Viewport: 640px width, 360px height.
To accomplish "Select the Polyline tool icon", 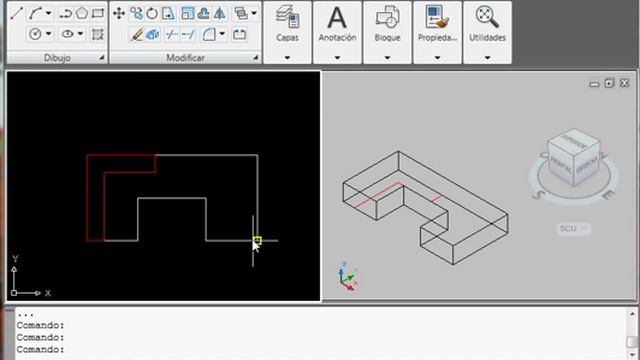I will click(x=65, y=13).
